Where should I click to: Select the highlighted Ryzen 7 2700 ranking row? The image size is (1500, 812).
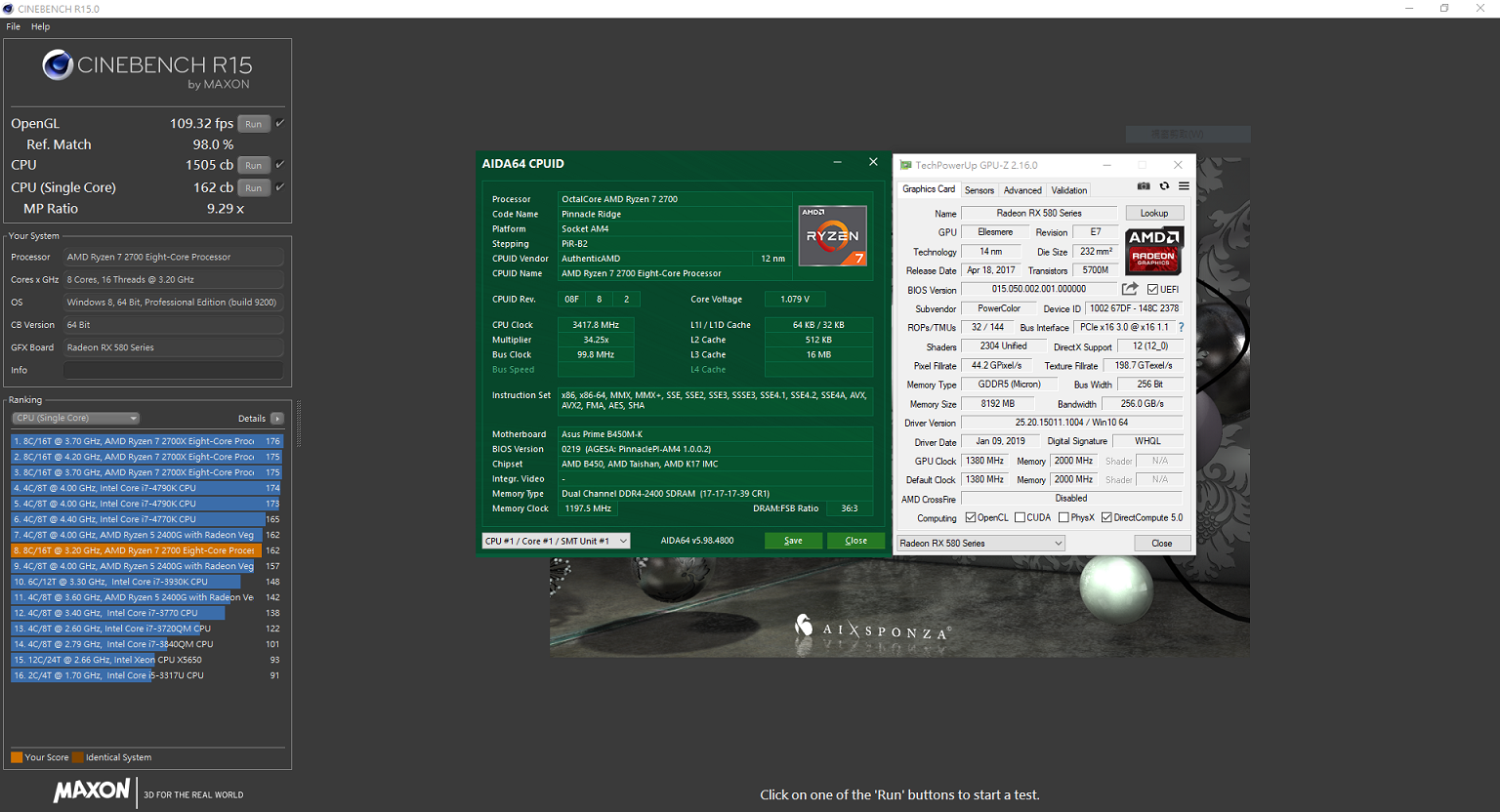tap(146, 550)
